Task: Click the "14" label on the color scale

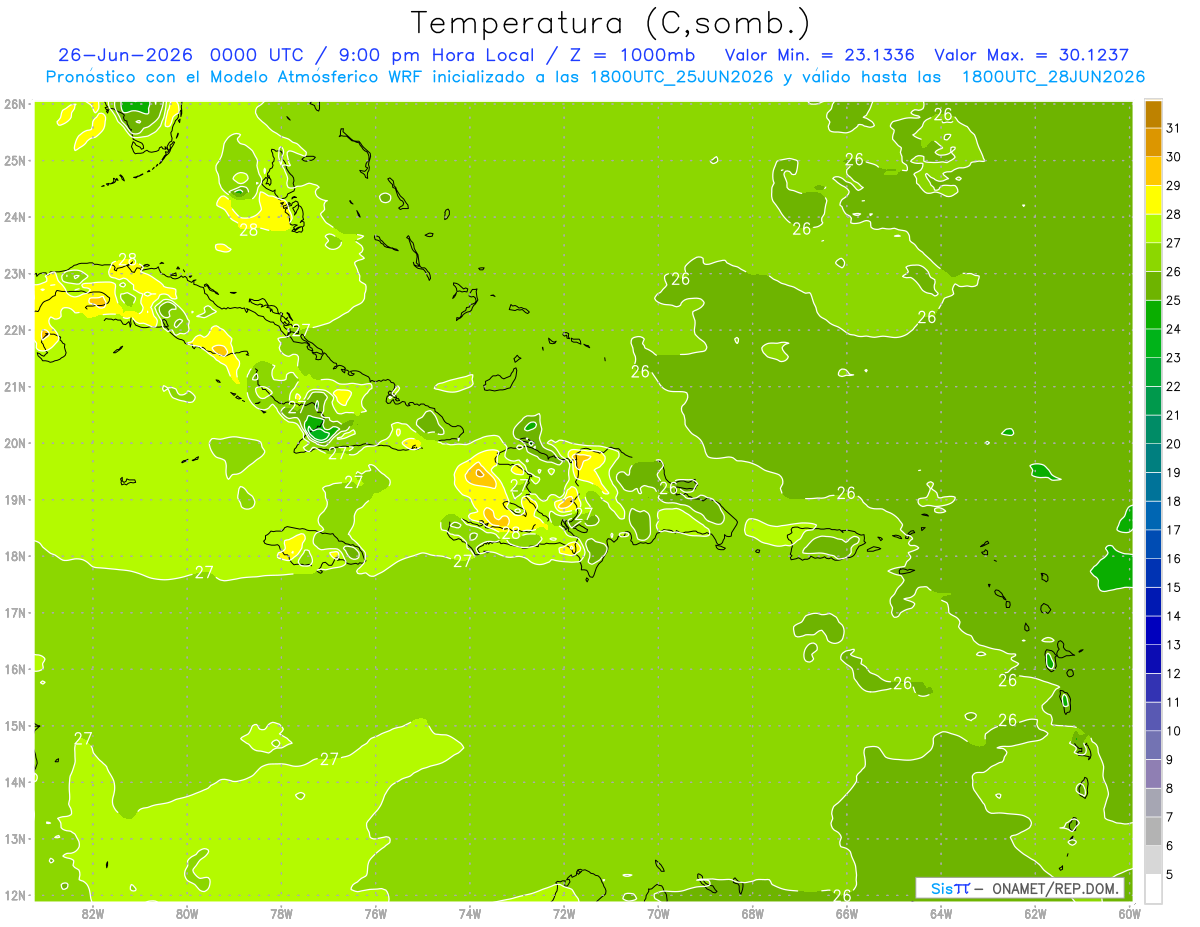Action: 1173,616
